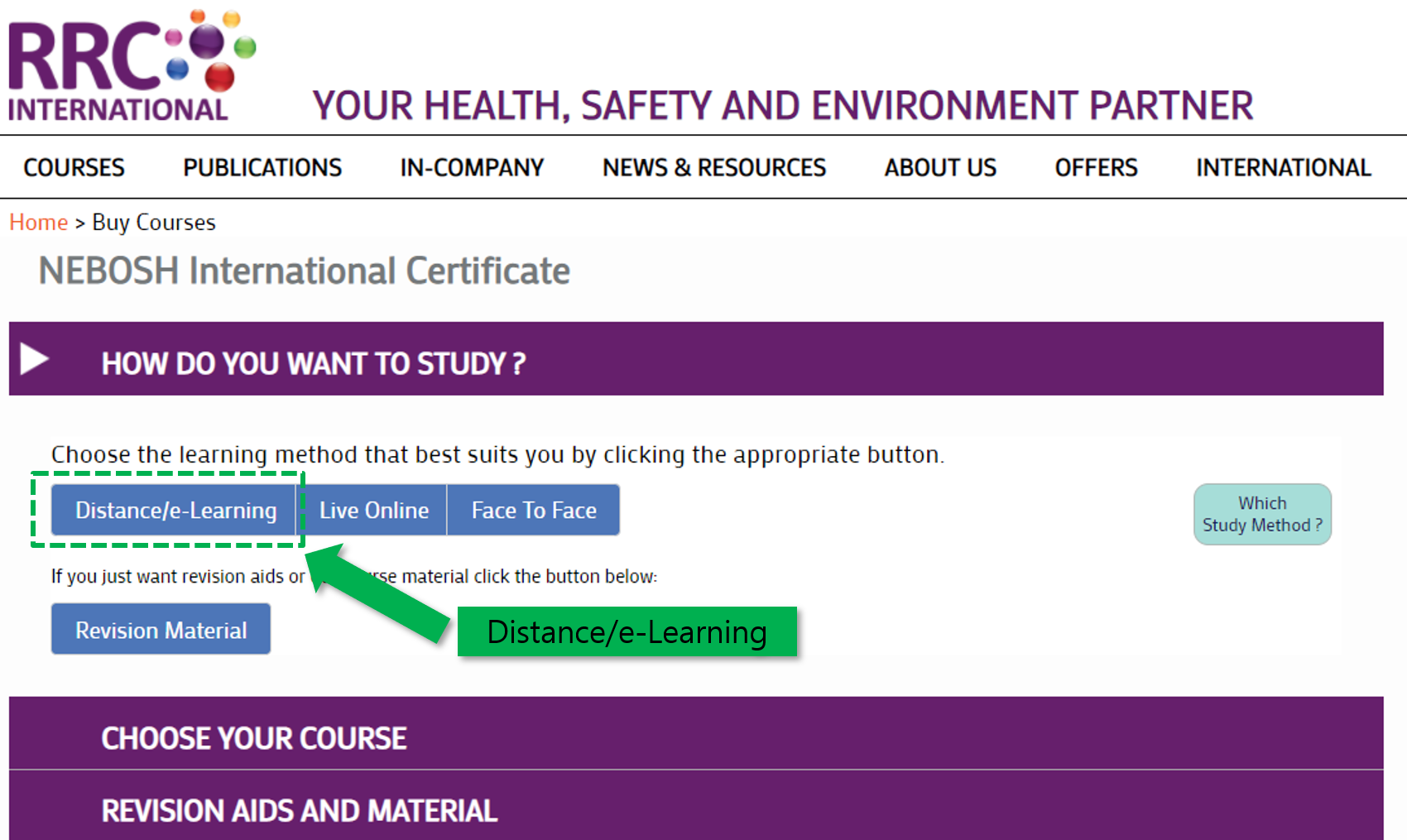
Task: Expand the CHOOSE YOUR COURSE section
Action: pyautogui.click(x=696, y=733)
